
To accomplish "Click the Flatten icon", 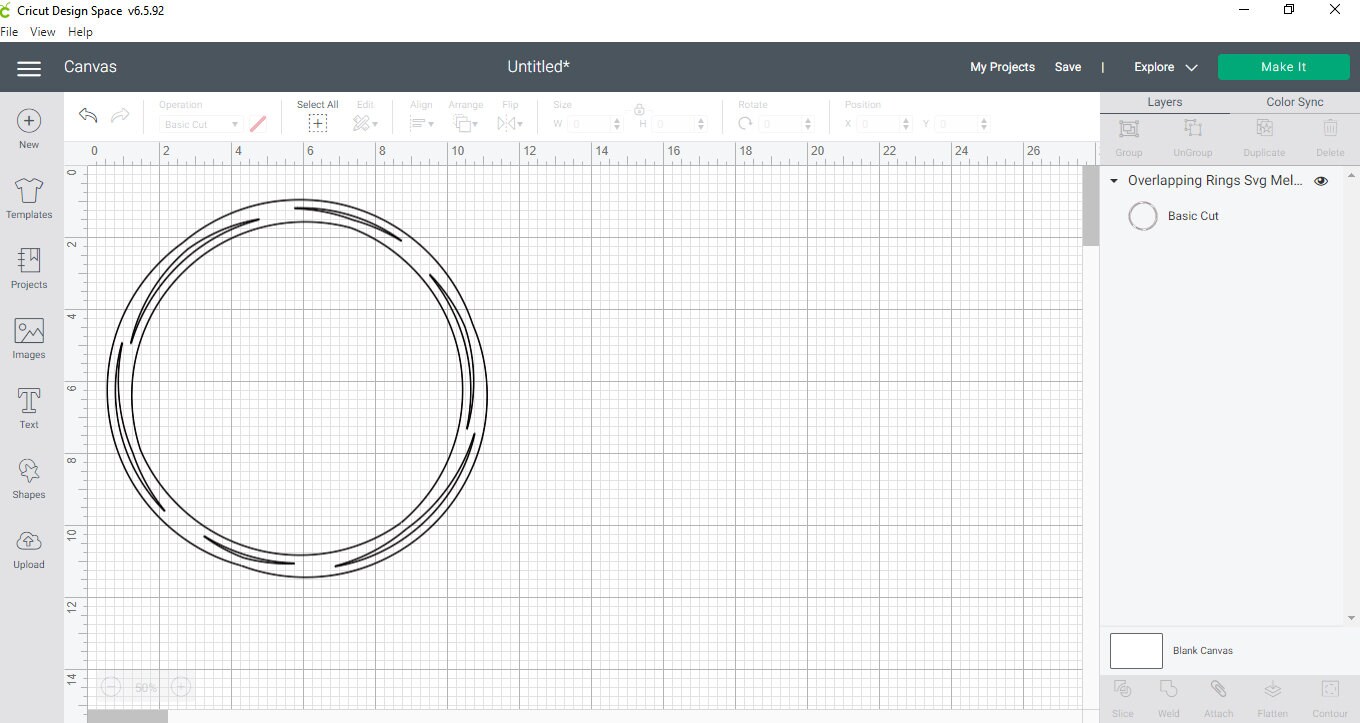I will pos(1272,695).
